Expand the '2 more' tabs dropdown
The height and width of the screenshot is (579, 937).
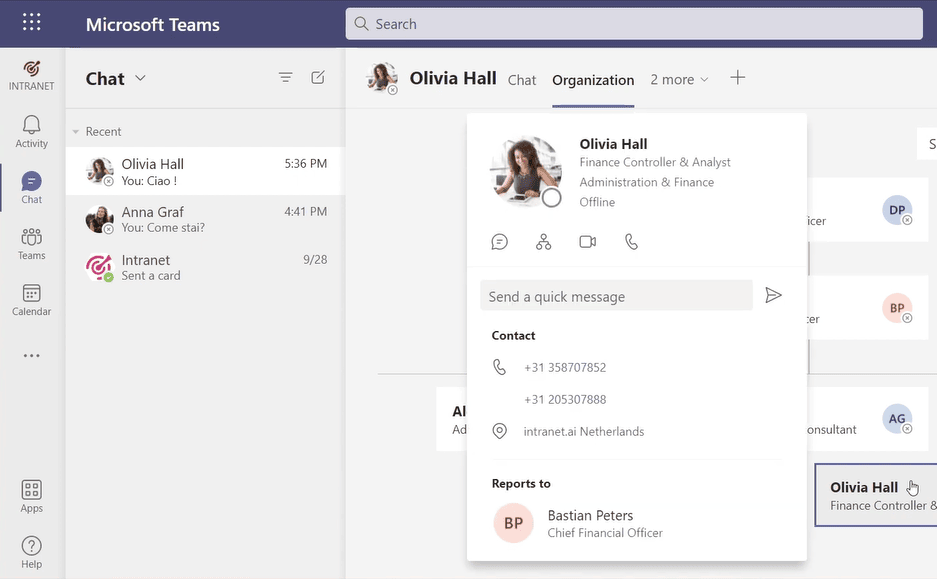tap(679, 80)
